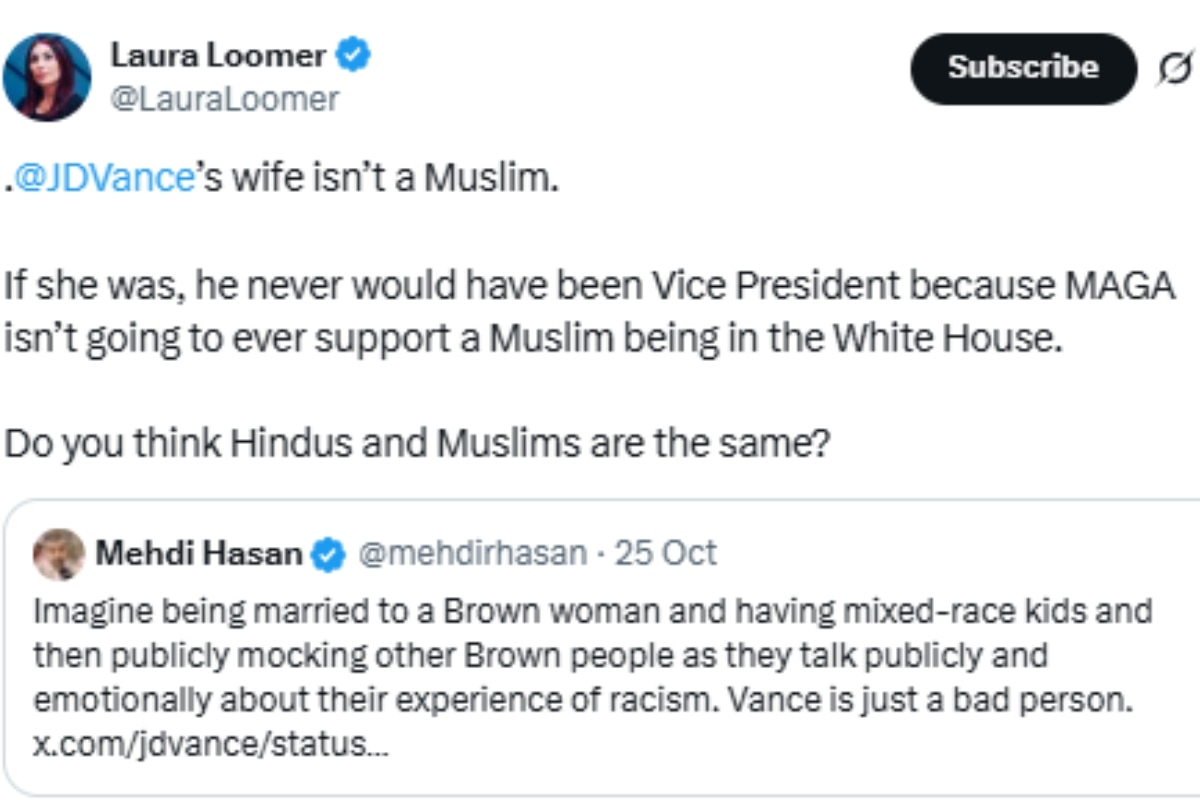
Task: Follow the @JDVance mention link
Action: pos(100,177)
